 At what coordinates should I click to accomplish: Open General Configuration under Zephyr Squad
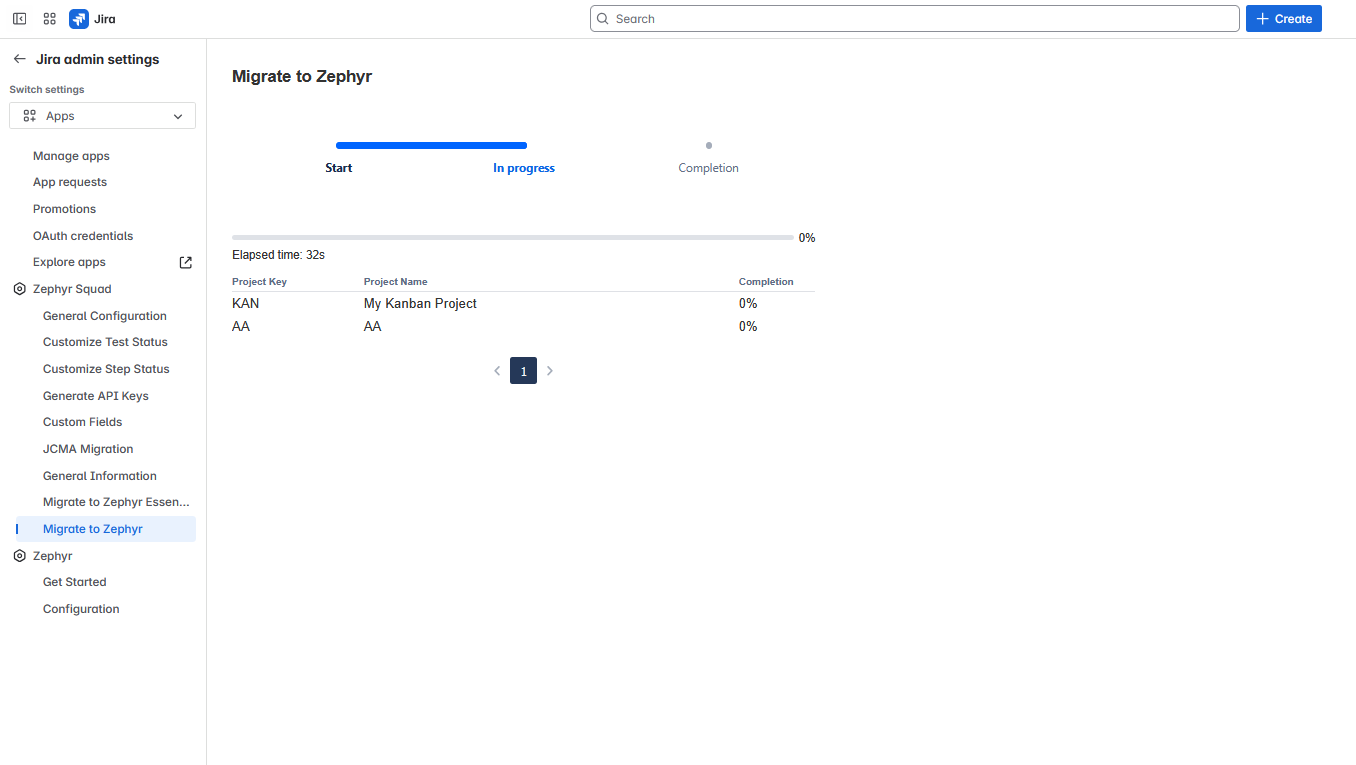pyautogui.click(x=106, y=315)
